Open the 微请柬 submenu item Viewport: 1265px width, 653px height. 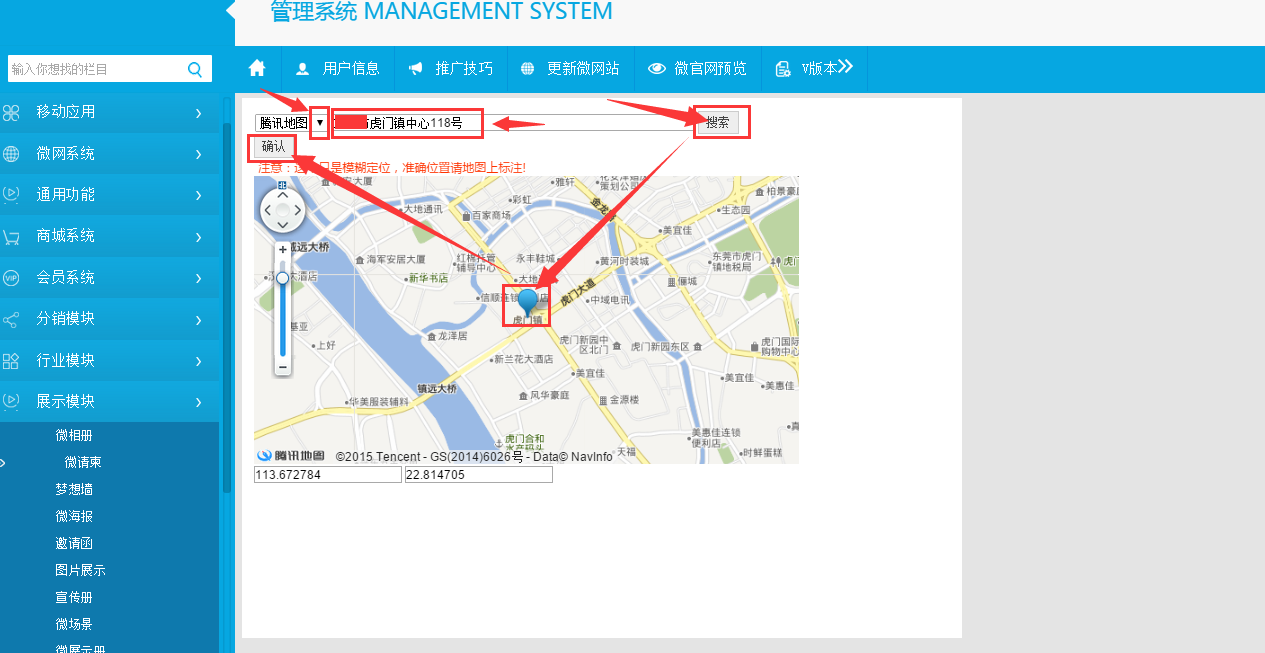pyautogui.click(x=83, y=463)
